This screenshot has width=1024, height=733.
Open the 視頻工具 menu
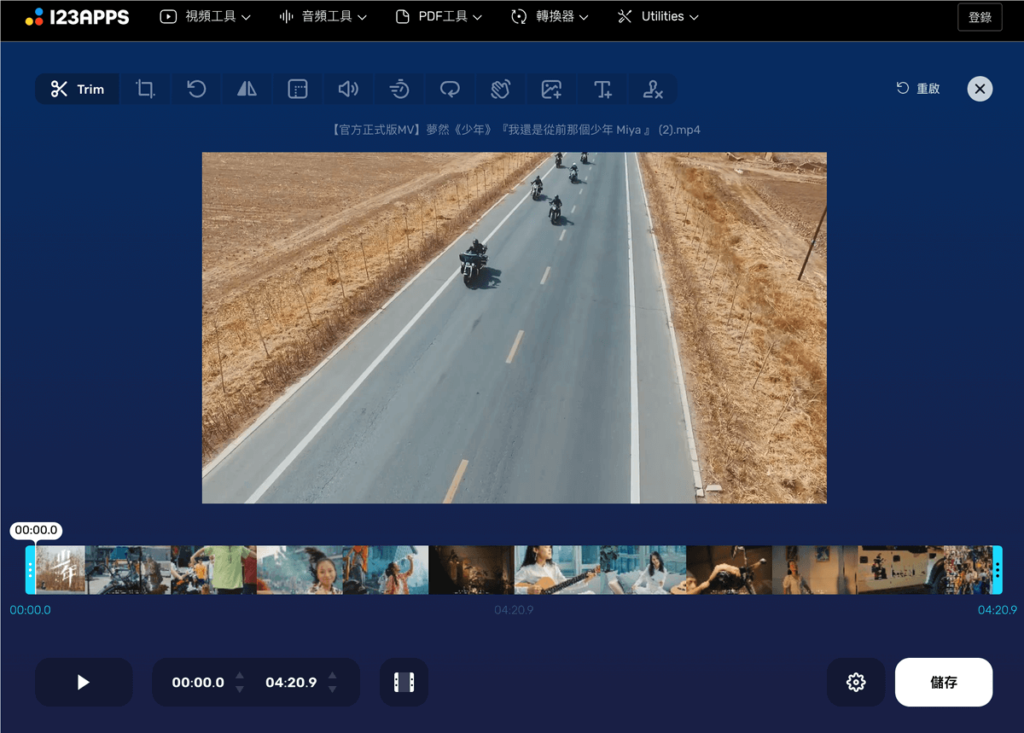click(205, 17)
